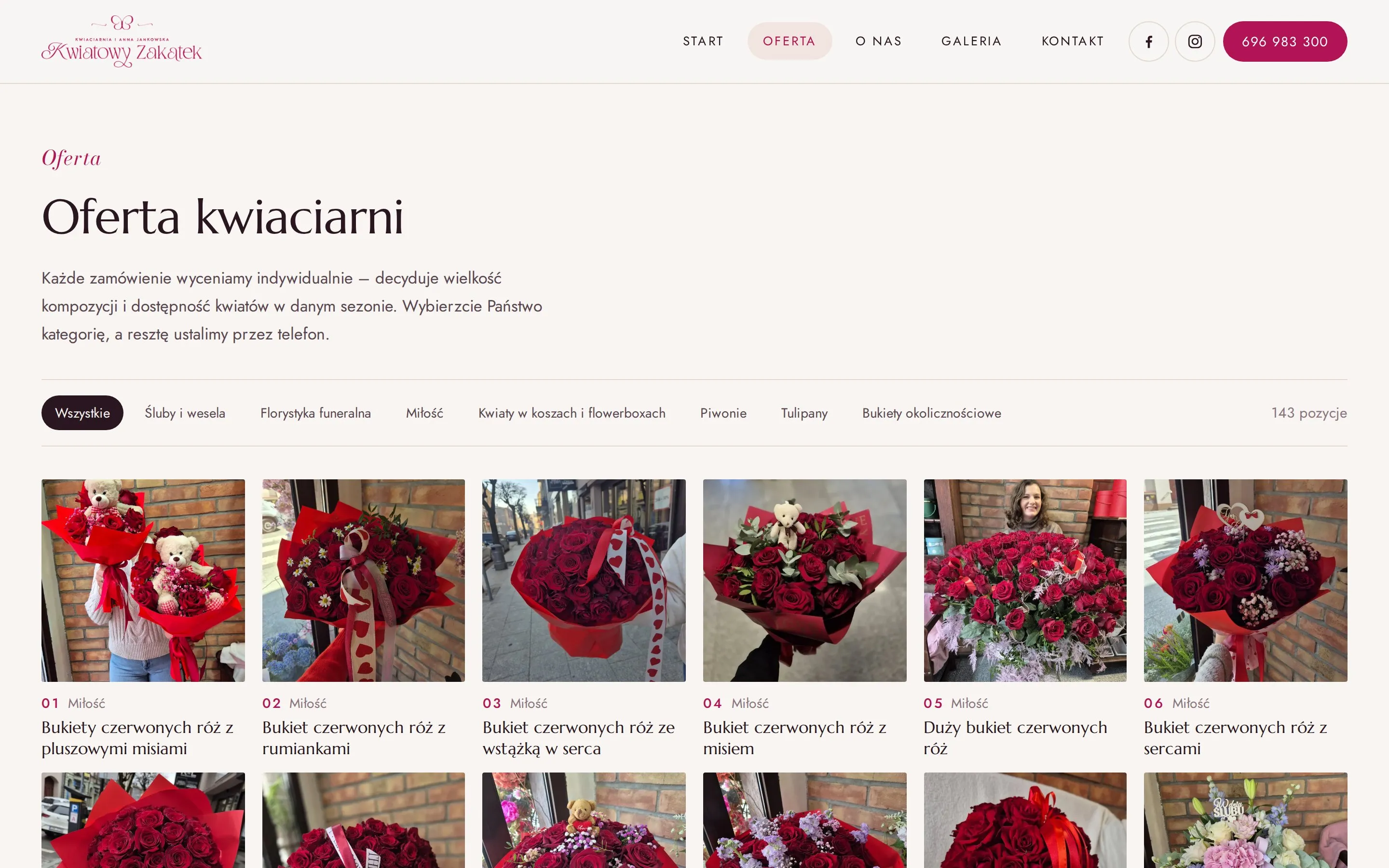Select the OFERTA menu item
The height and width of the screenshot is (868, 1389).
(789, 41)
